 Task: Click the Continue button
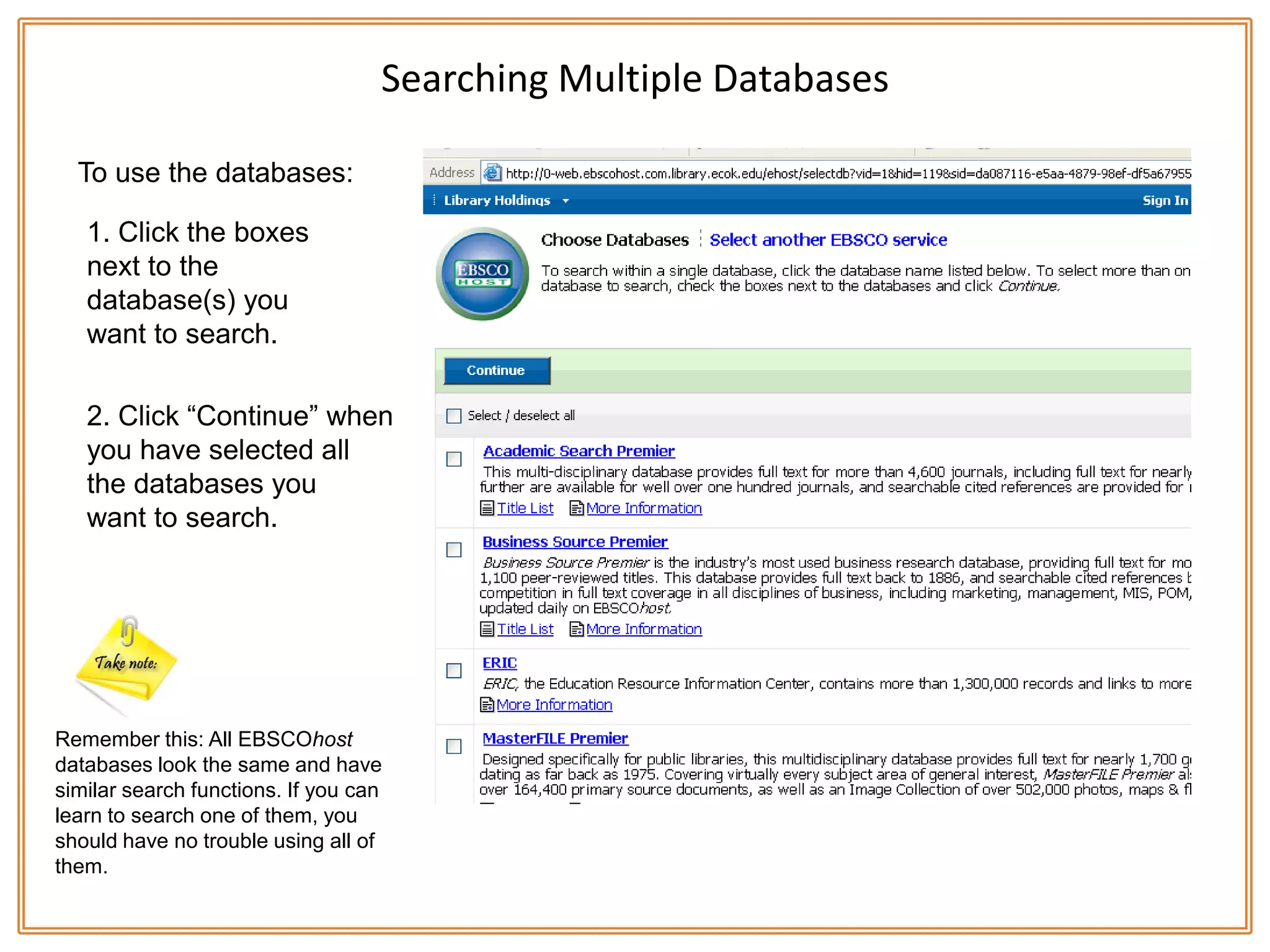click(497, 371)
